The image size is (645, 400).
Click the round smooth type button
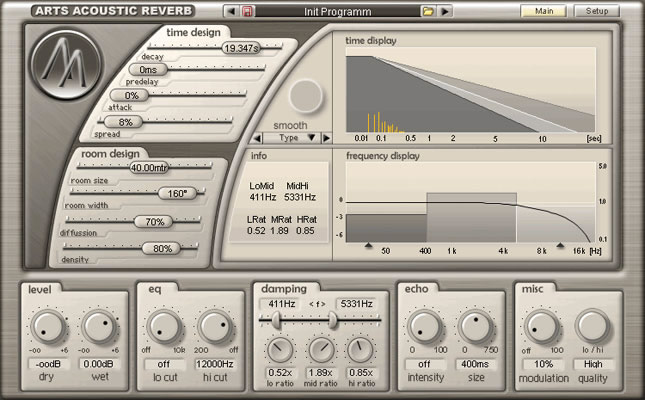(305, 97)
